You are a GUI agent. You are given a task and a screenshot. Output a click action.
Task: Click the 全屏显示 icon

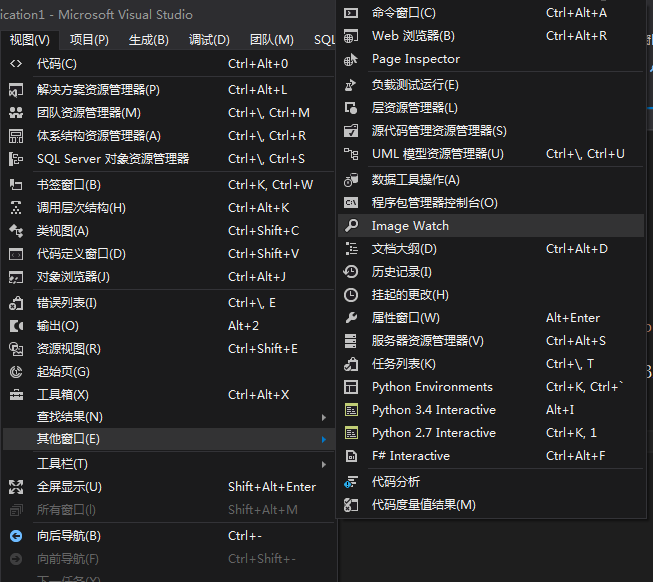click(16, 487)
